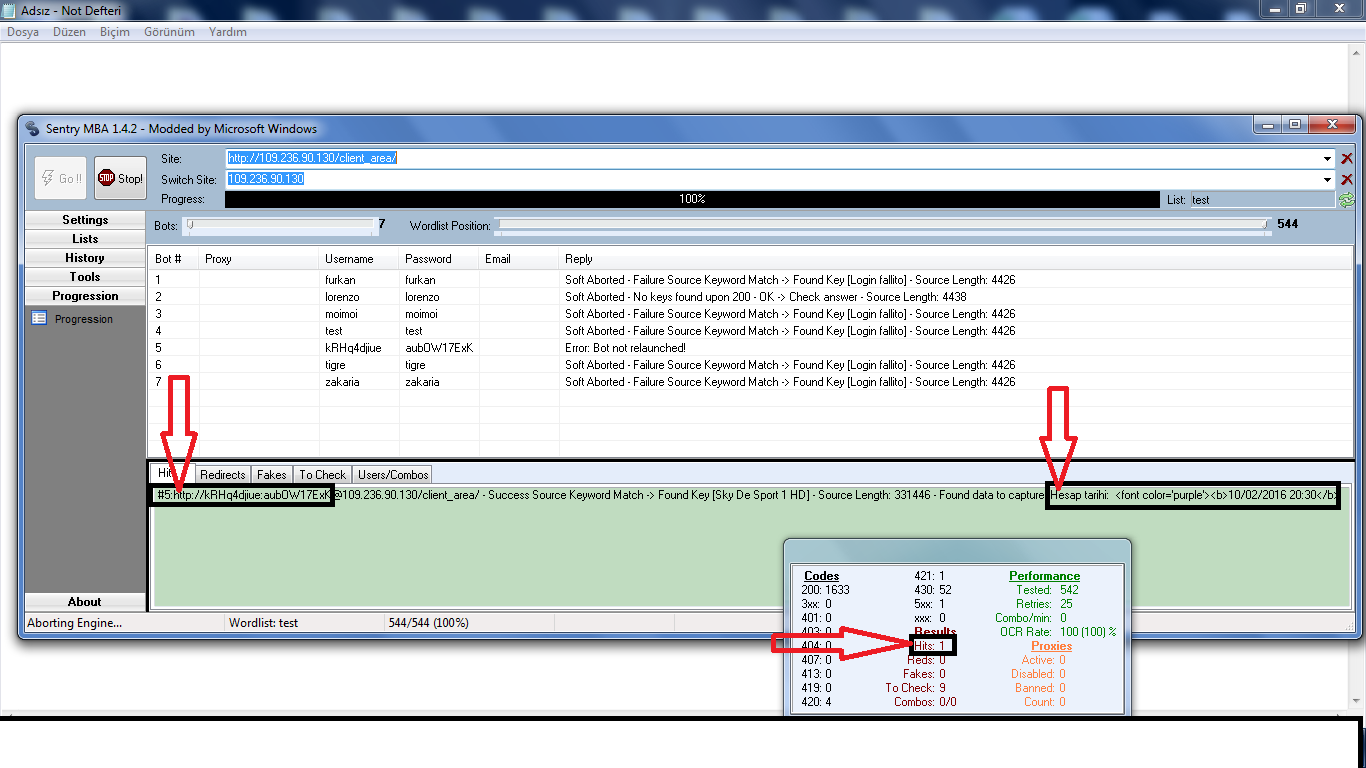Open the History panel button
This screenshot has height=768, width=1366.
click(x=85, y=258)
